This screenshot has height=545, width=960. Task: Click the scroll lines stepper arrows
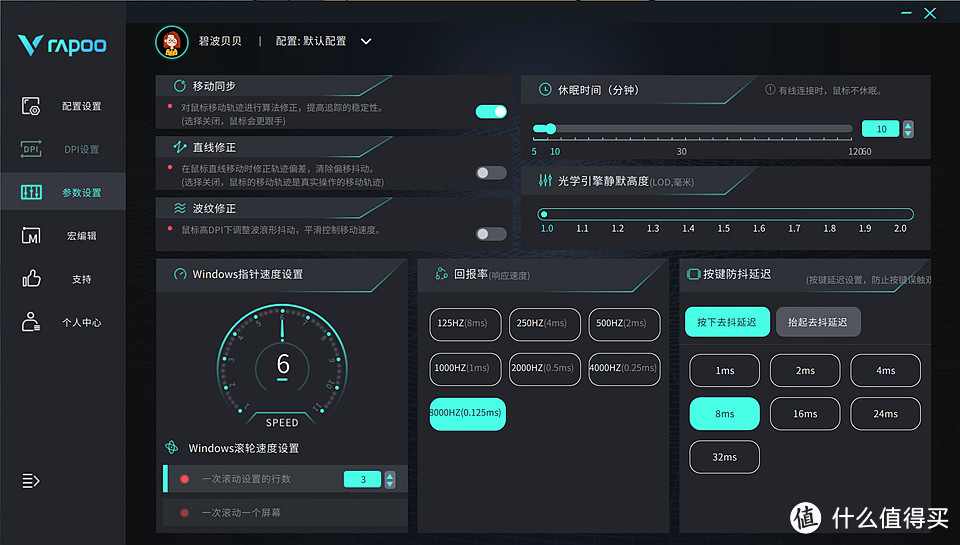(390, 479)
